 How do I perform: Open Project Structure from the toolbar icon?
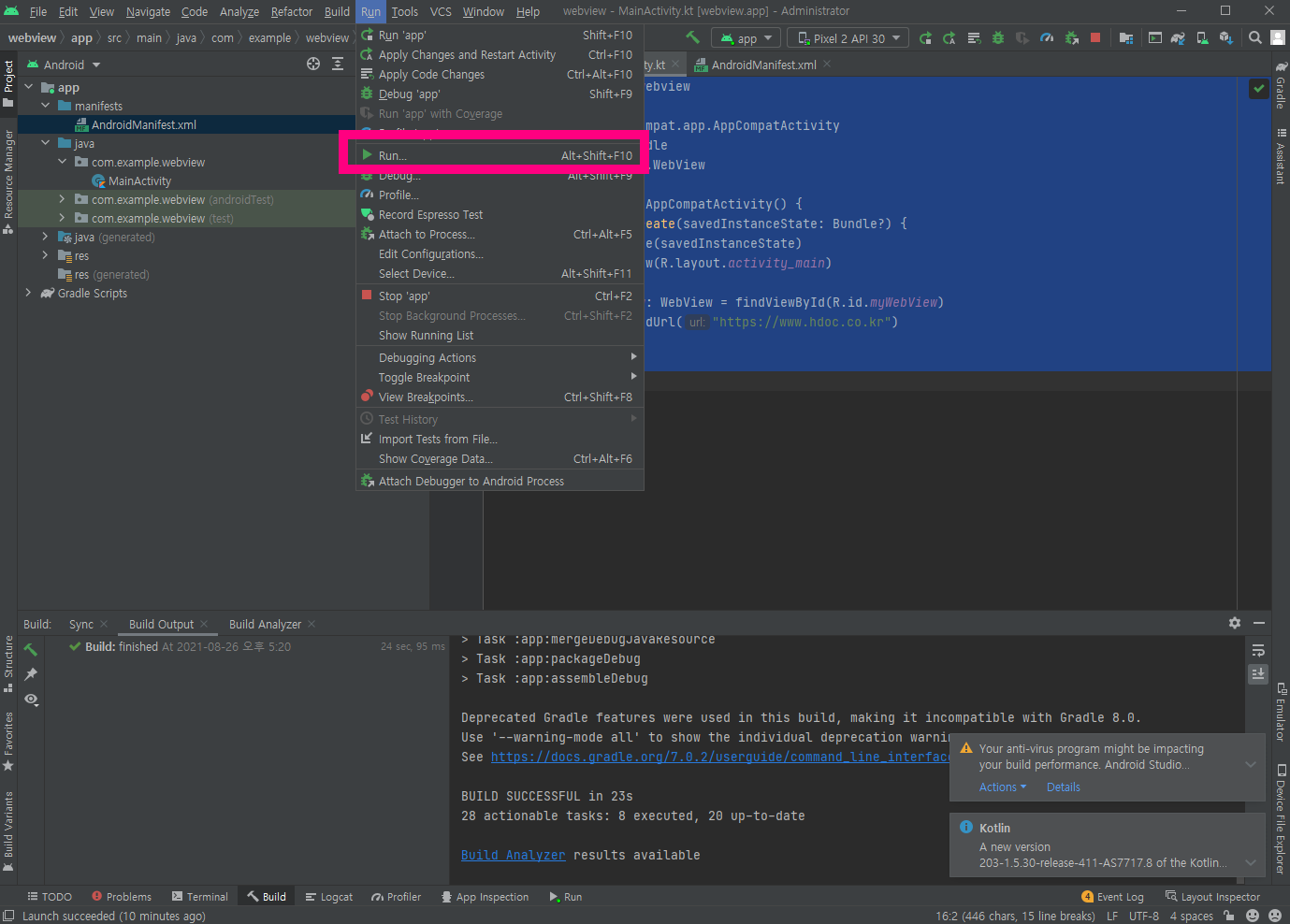[x=1126, y=38]
